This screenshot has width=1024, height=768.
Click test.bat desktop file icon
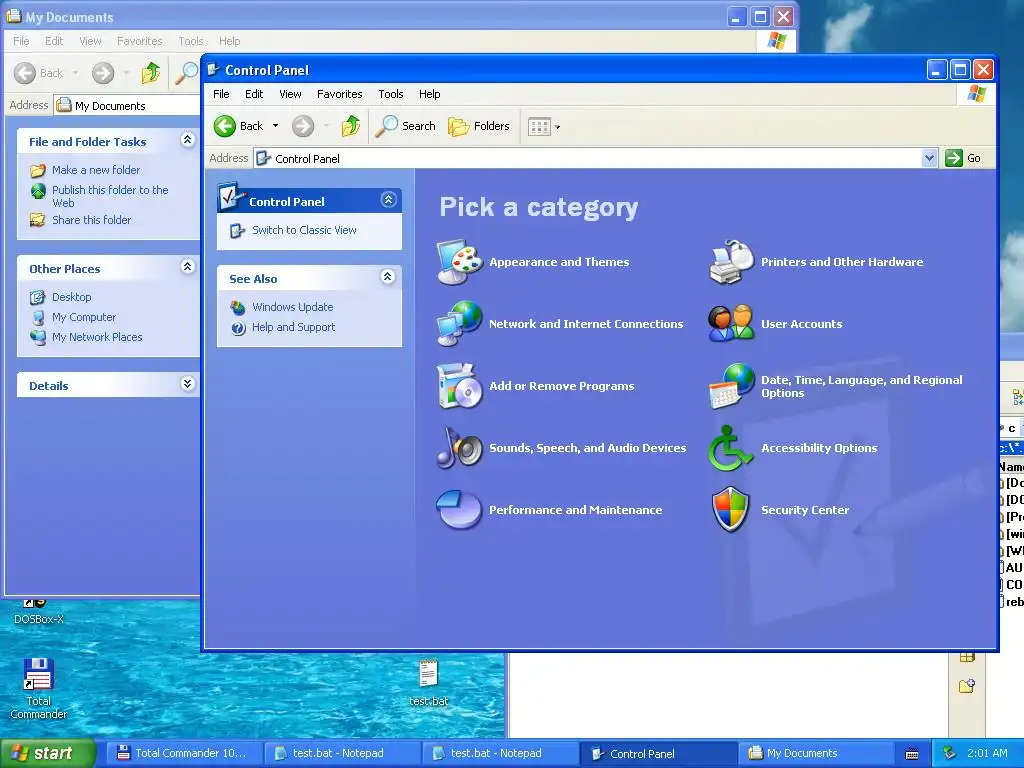[x=428, y=673]
